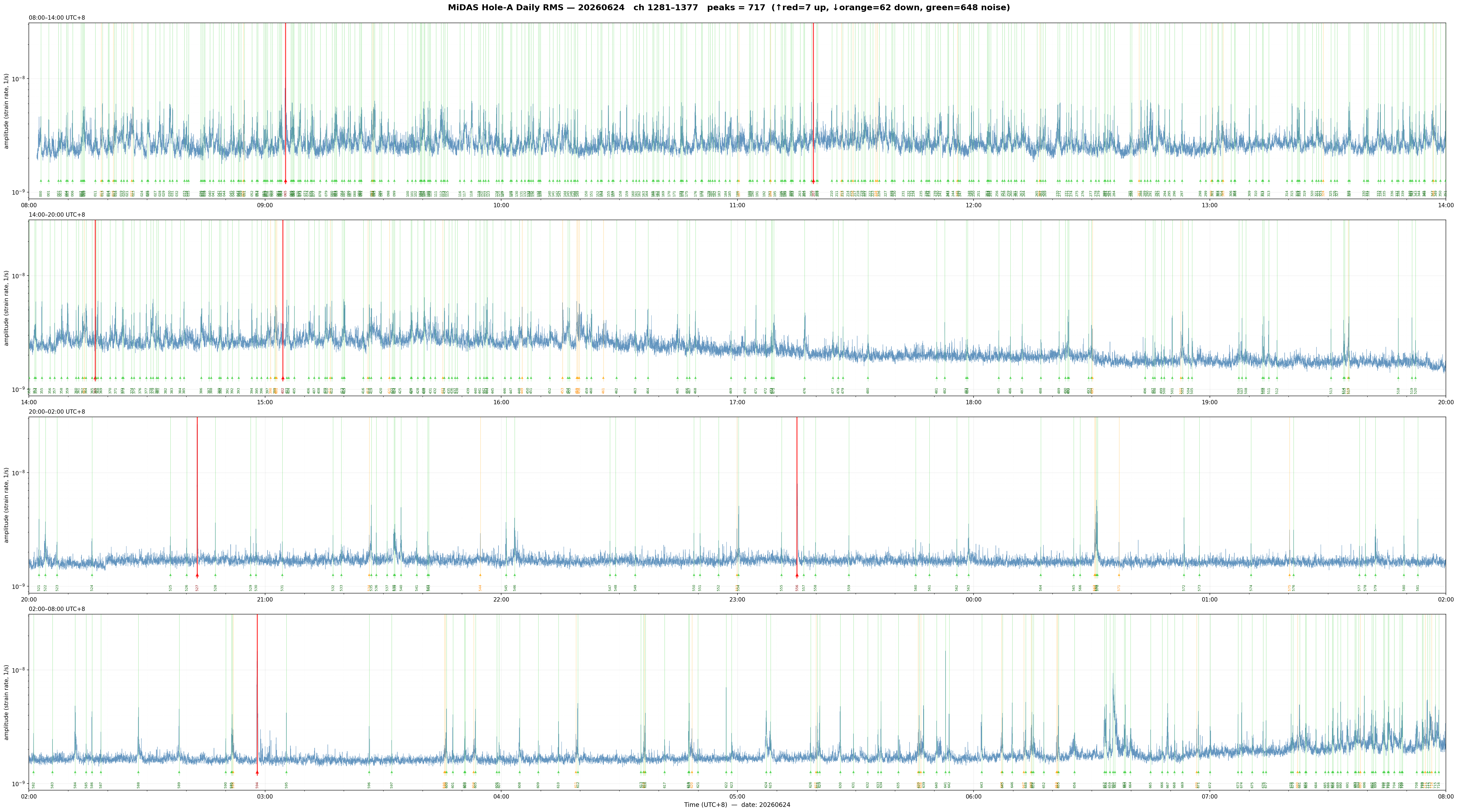Viewport: 1458px width, 812px height.
Task: Click the y-axis amplitude label of the 20:00–02:00 panel
Action: [7, 505]
